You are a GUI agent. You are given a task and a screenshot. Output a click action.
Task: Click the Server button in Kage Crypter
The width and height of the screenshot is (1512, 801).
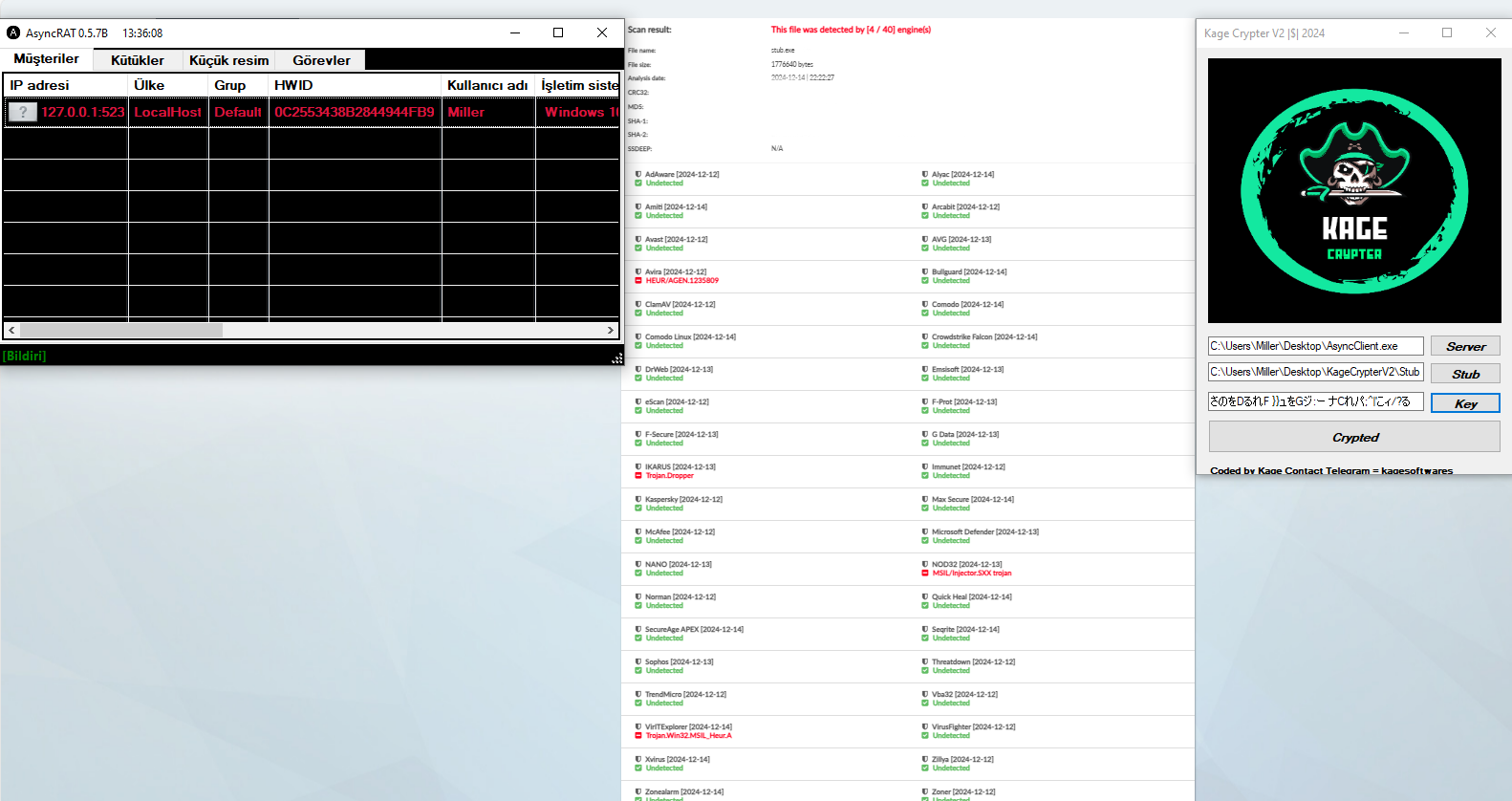[1465, 346]
